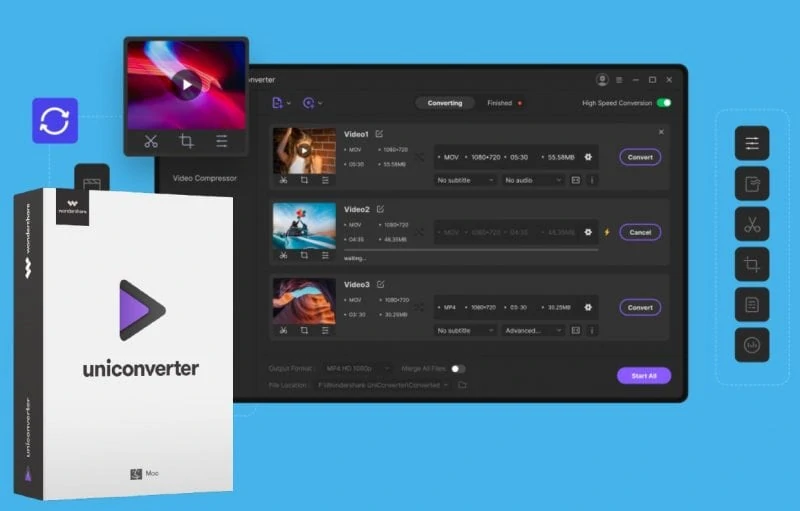
Task: Click Video3 output format MP4 info box
Action: [x=516, y=308]
